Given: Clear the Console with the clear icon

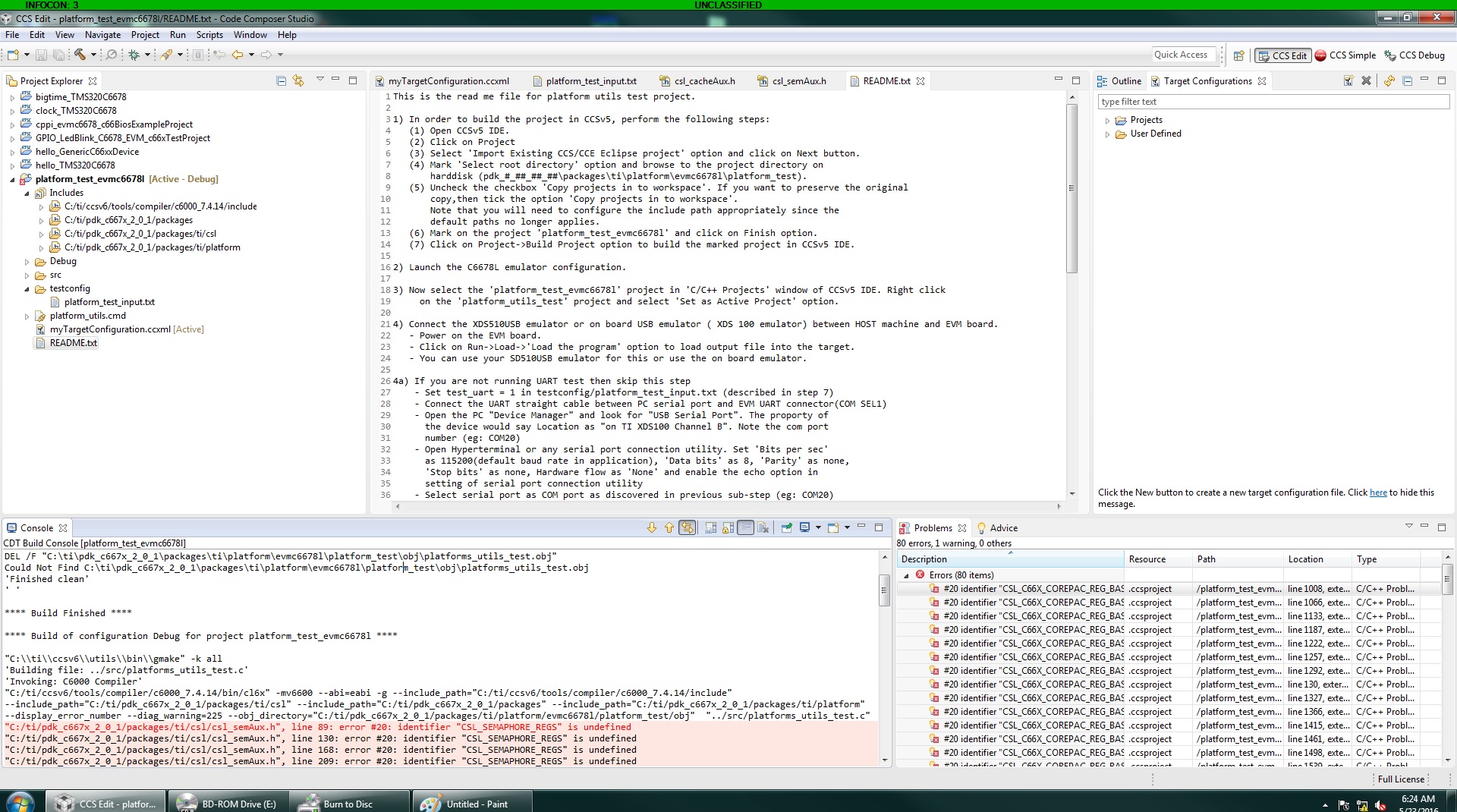Looking at the screenshot, I should point(763,527).
